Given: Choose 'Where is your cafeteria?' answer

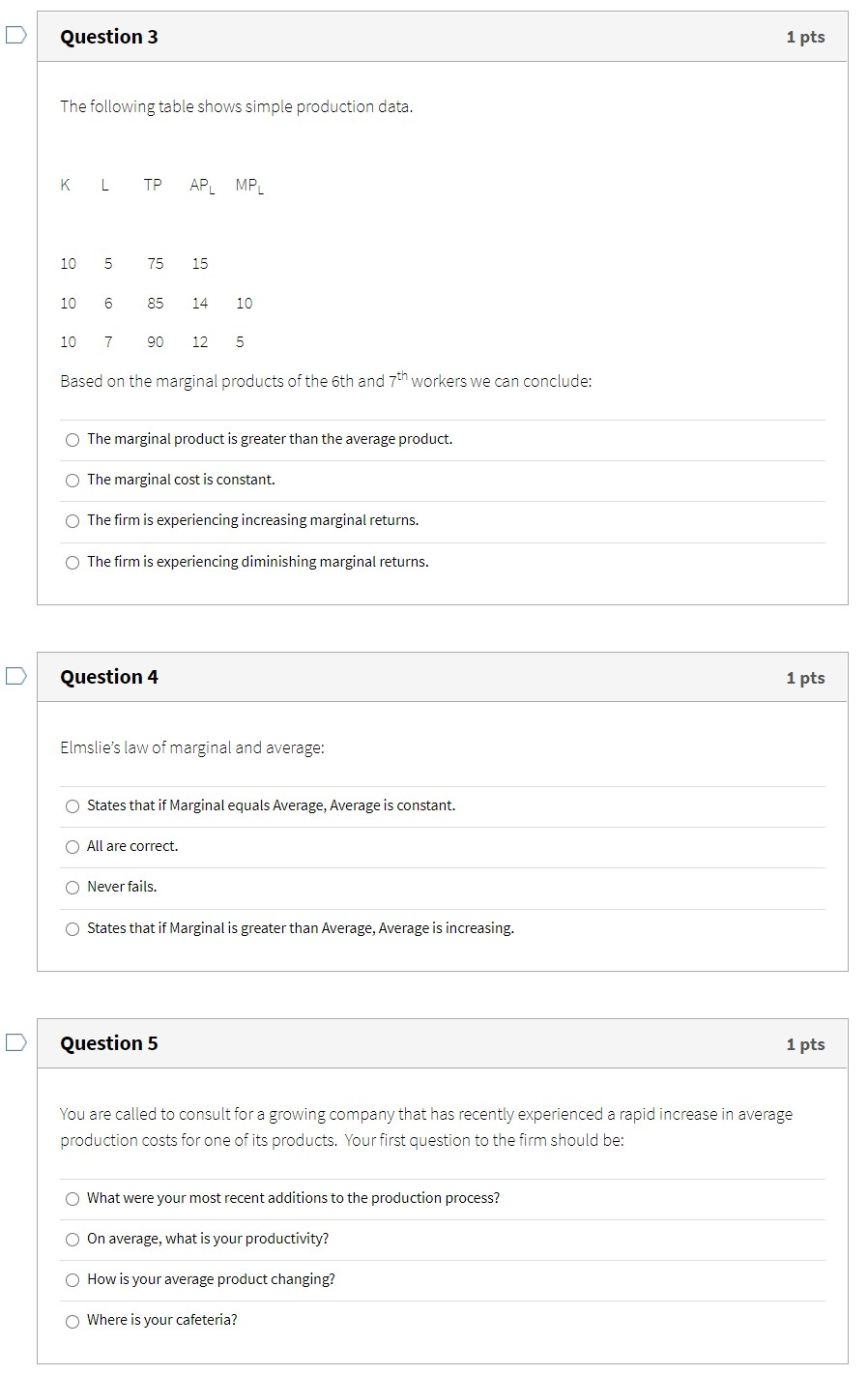Looking at the screenshot, I should coord(72,1320).
